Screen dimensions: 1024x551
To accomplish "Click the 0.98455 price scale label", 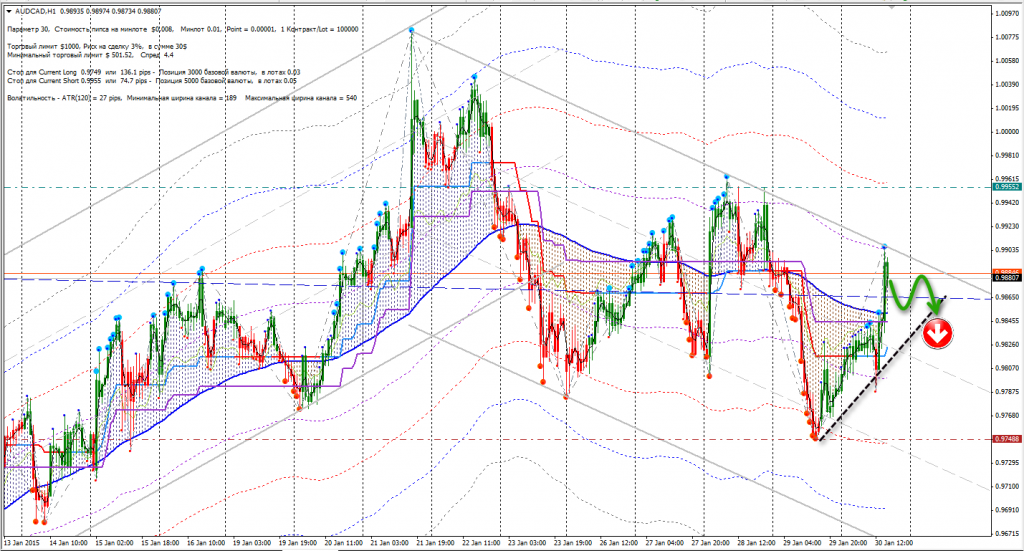I will [x=1006, y=321].
